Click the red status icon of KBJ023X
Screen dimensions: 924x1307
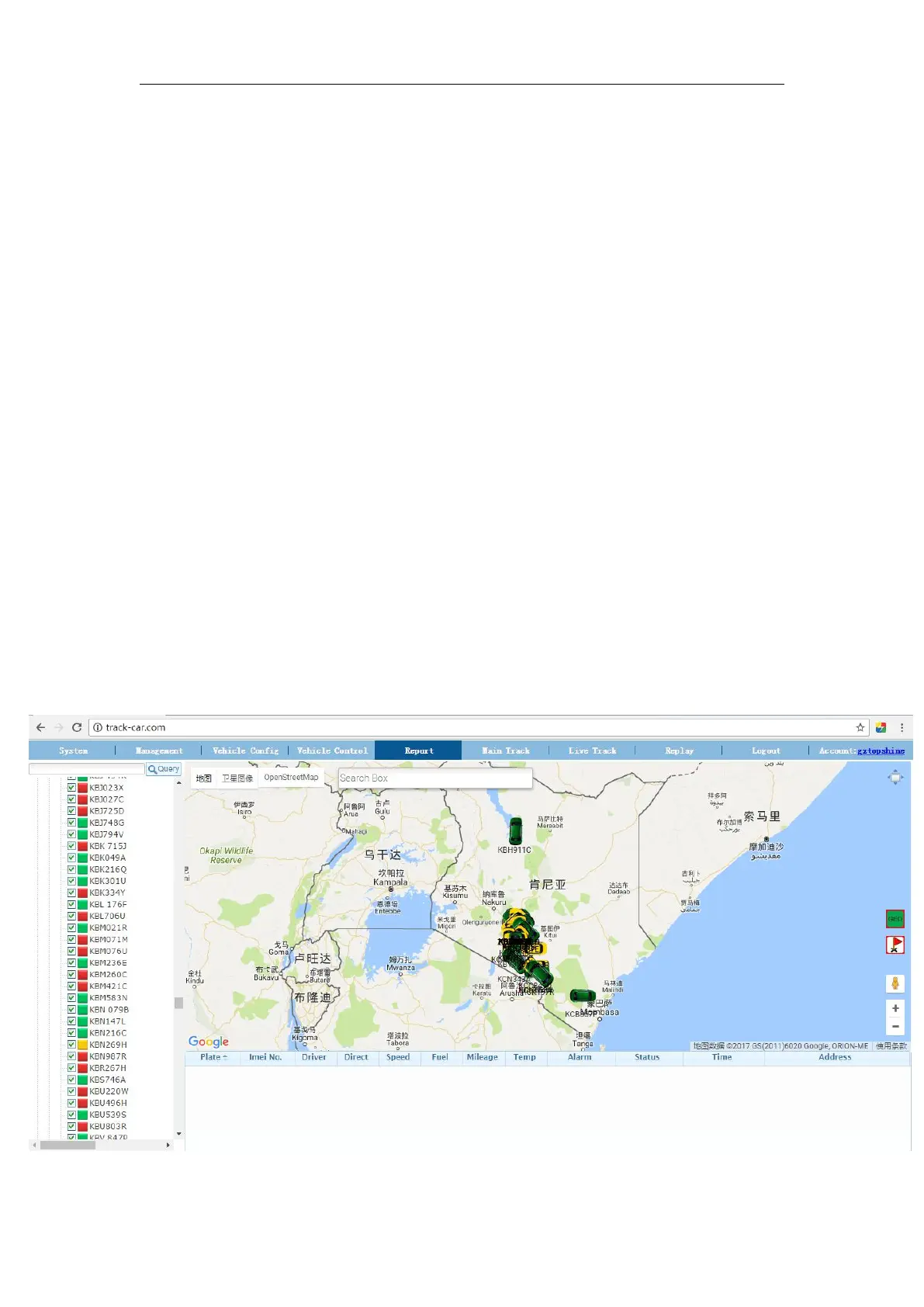point(82,788)
